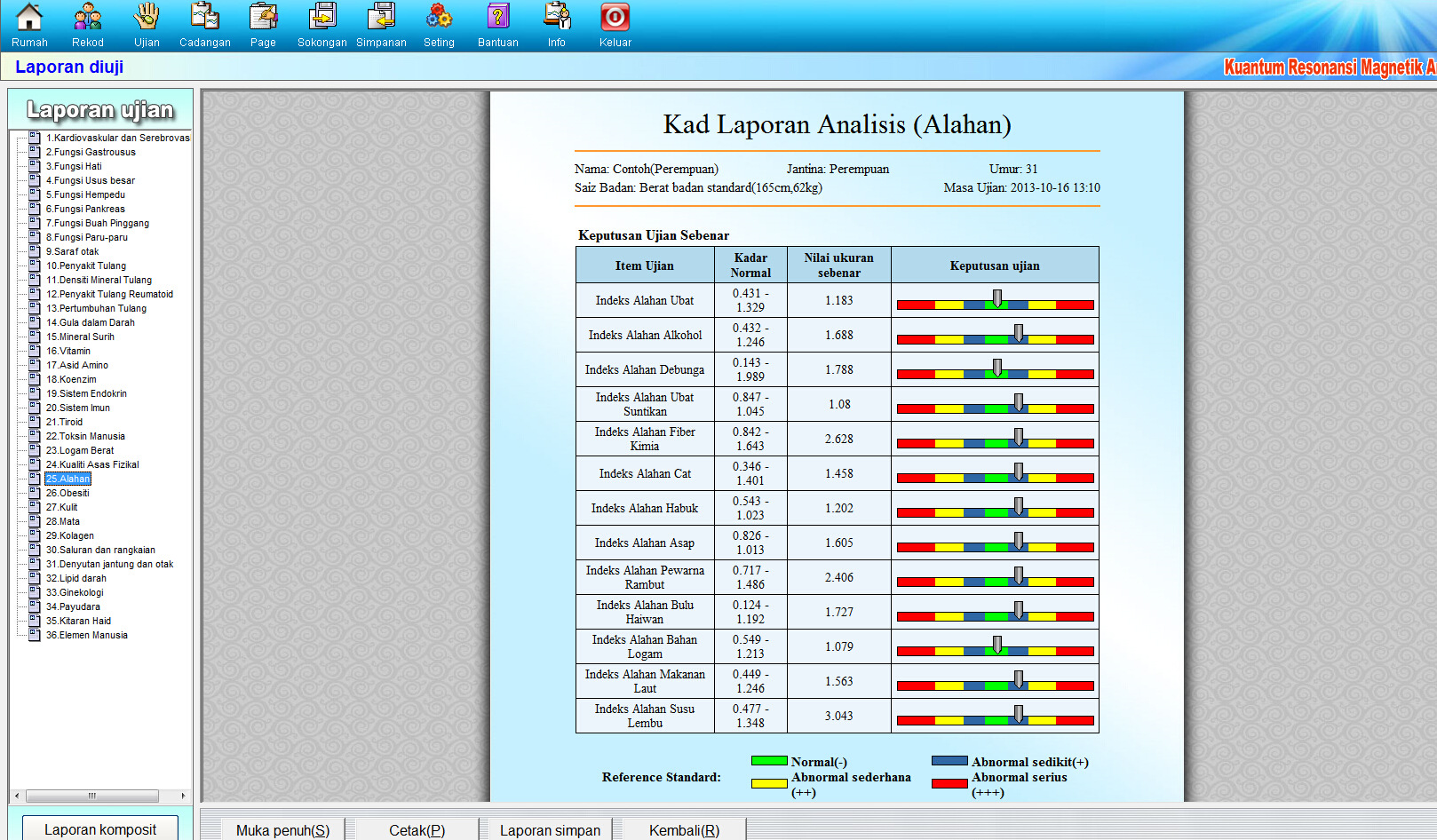Open 20.Sistem Imun report
Screen dimensions: 1437x840
(x=78, y=408)
